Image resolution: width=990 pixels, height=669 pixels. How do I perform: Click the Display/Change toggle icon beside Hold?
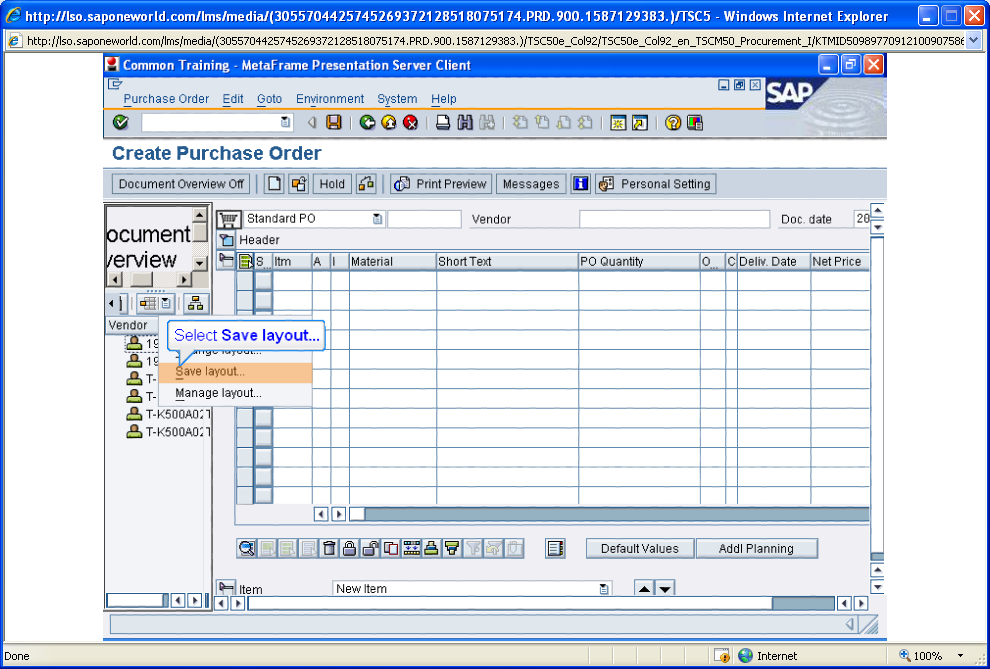[x=299, y=184]
